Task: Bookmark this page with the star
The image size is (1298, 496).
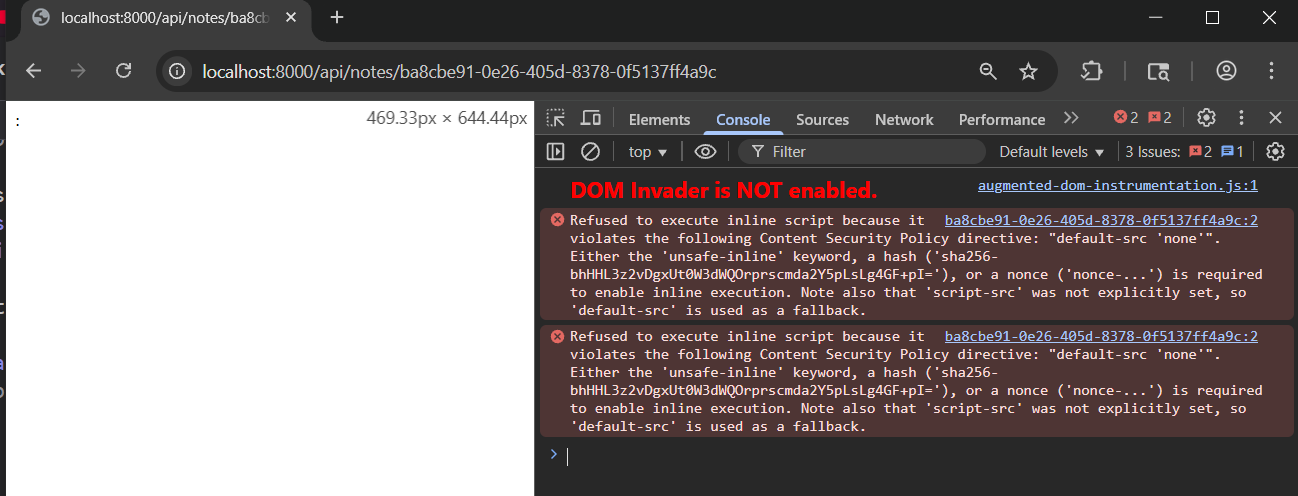Action: (x=1028, y=71)
